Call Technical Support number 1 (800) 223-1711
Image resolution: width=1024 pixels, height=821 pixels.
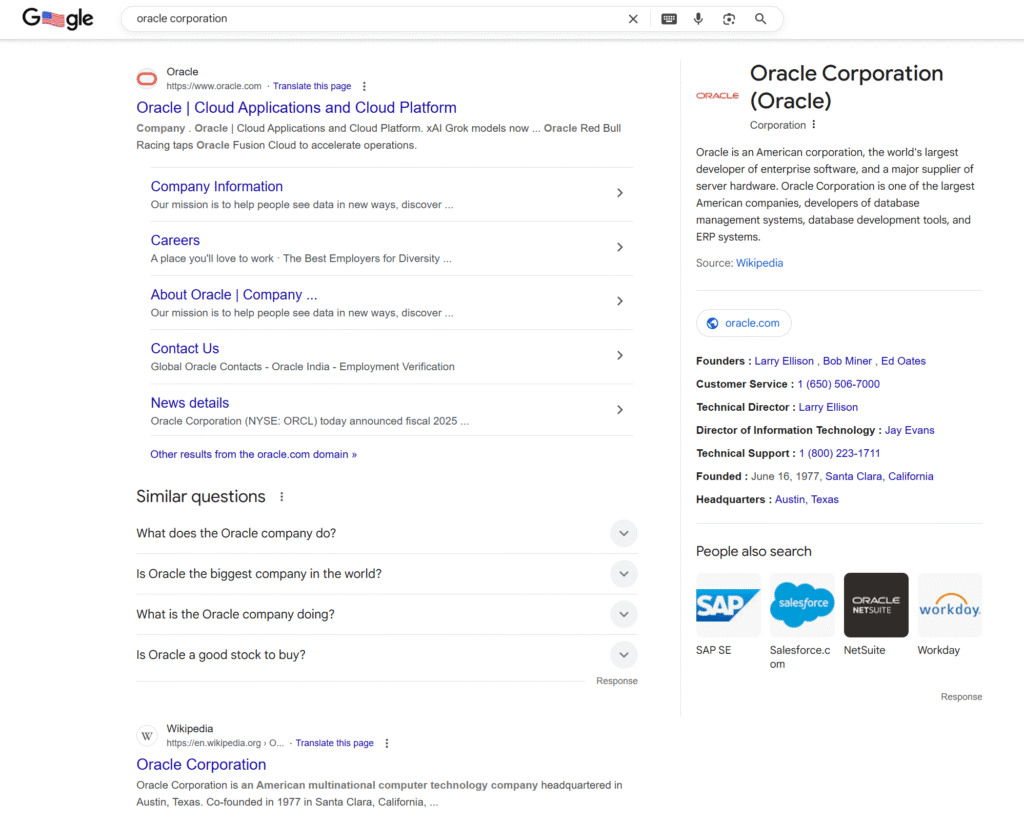[840, 453]
